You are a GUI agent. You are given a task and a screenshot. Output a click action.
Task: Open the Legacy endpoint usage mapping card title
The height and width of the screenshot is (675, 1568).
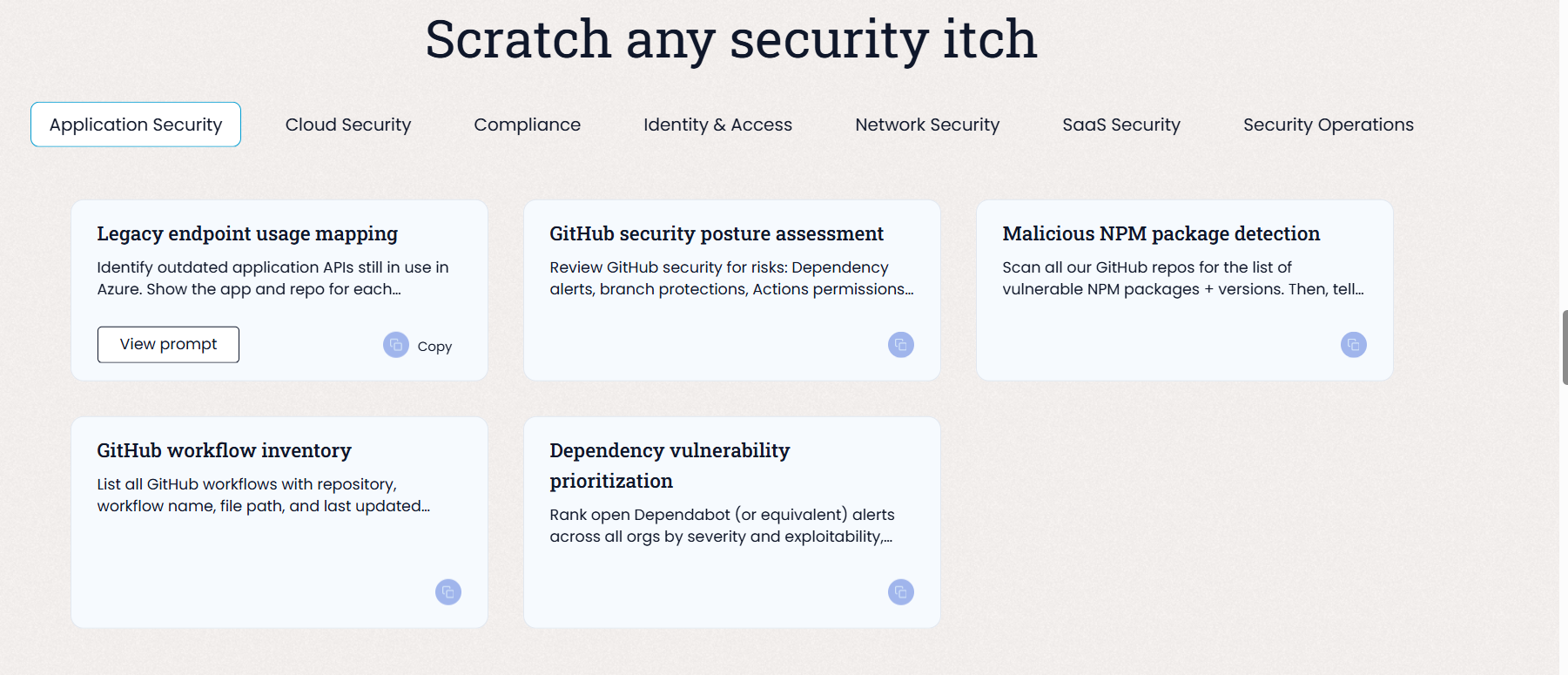pos(247,233)
